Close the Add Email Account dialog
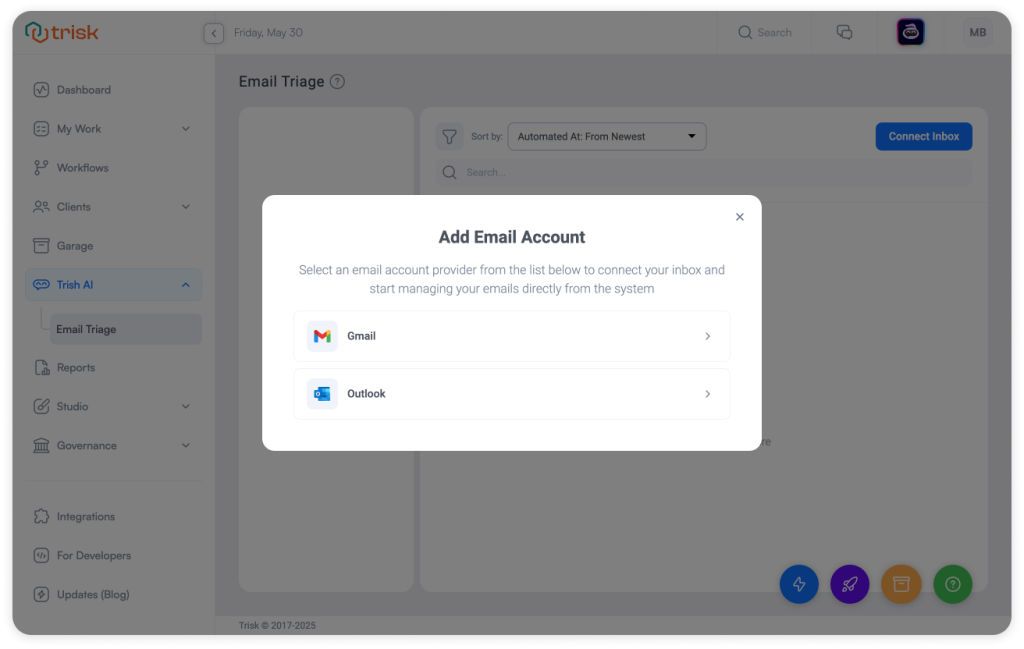Screen dimensions: 1024x649 (739, 217)
